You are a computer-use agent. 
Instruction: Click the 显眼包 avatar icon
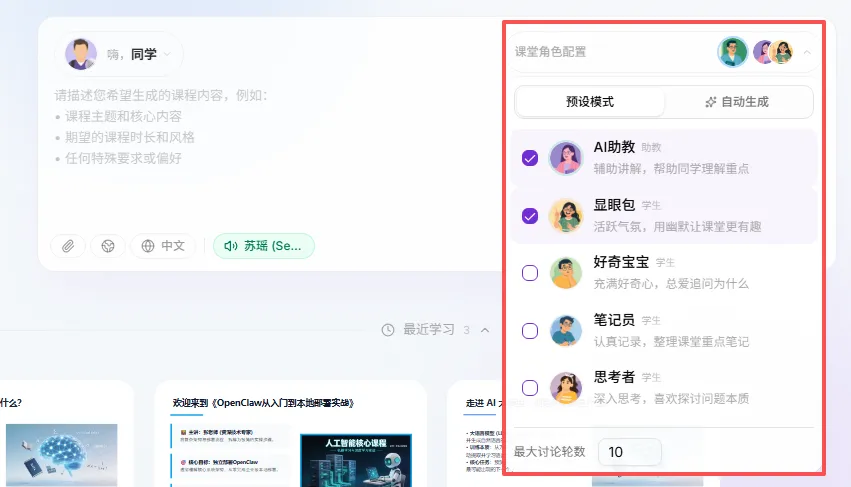click(566, 216)
